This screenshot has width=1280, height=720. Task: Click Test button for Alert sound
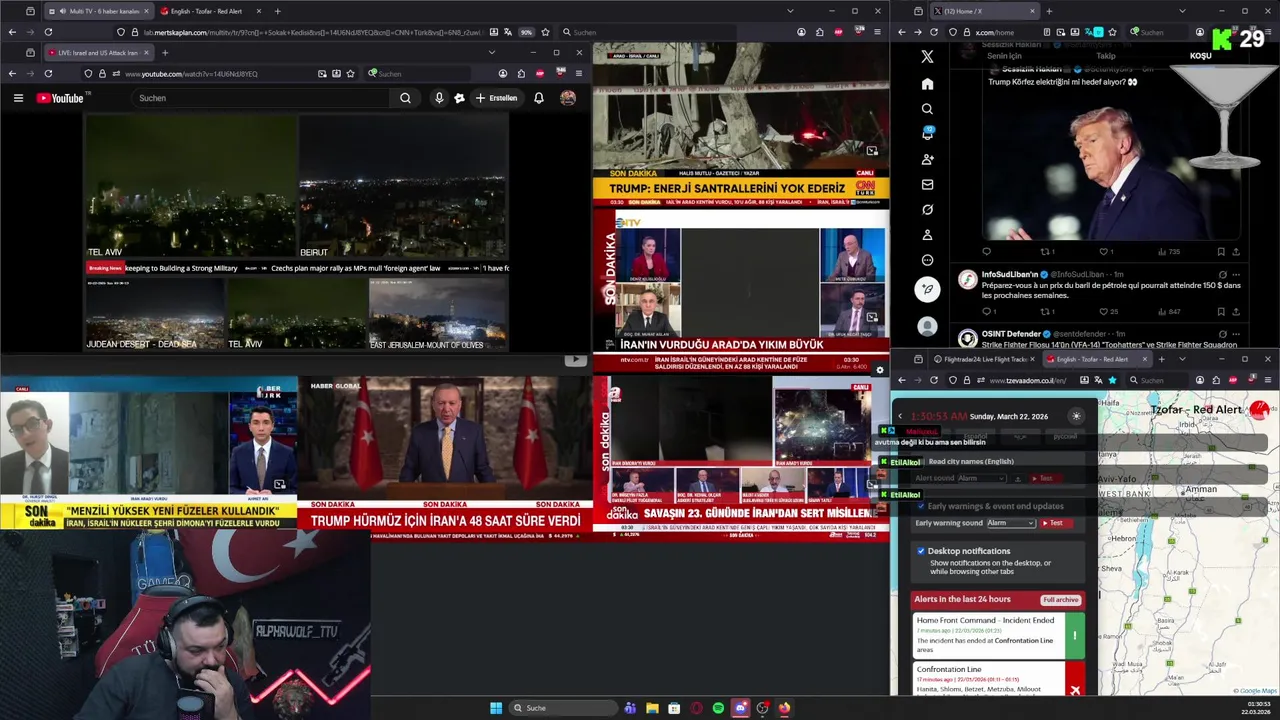tap(1045, 478)
